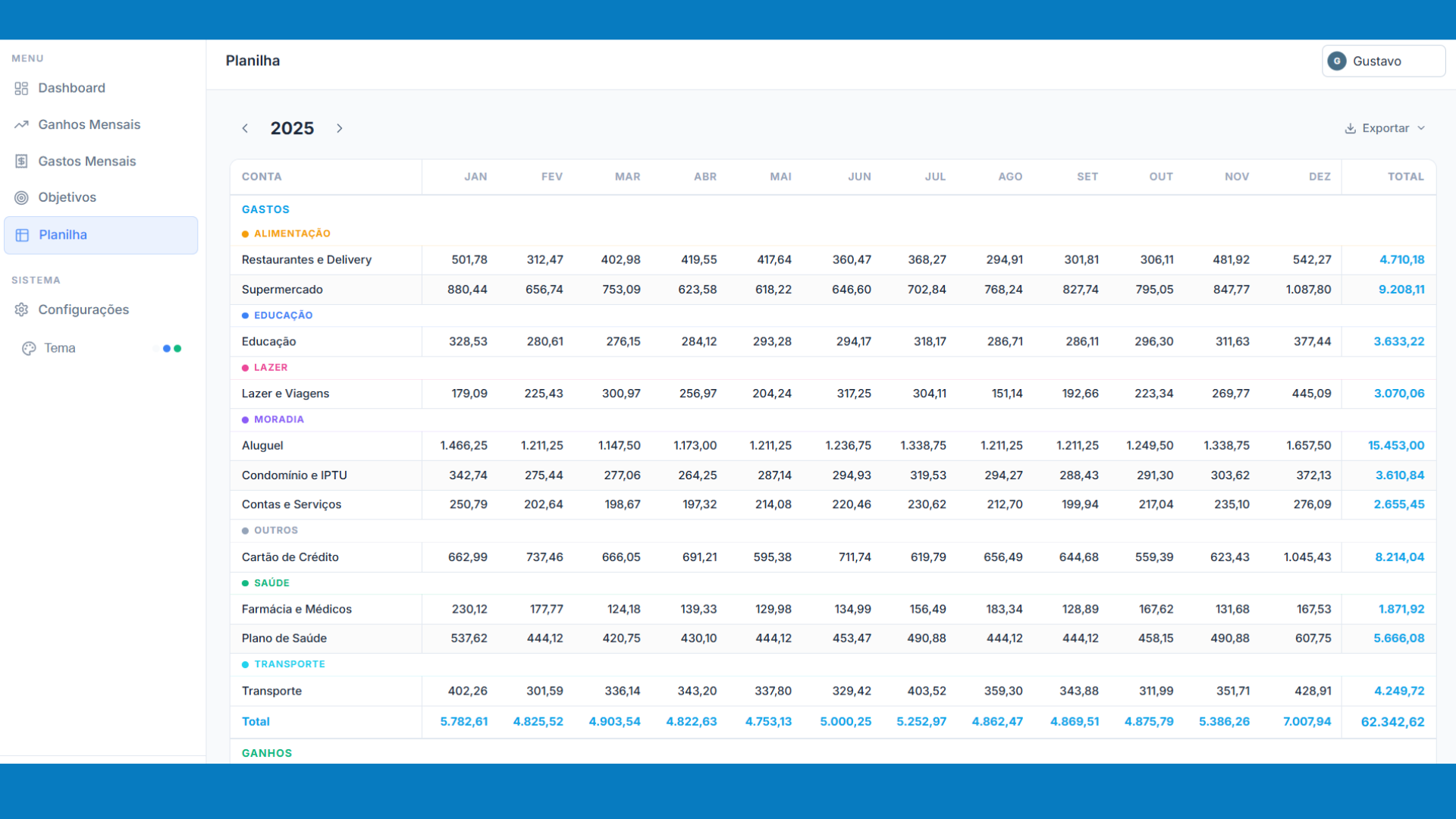
Task: Click the Ganhos Mensais trend icon
Action: 21,124
